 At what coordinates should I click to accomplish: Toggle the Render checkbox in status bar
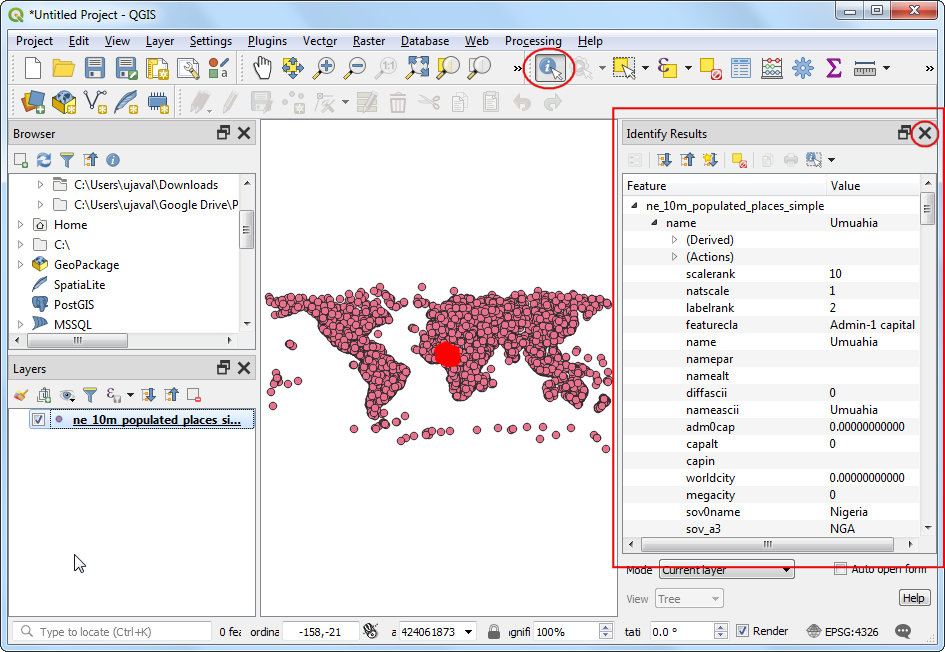742,631
